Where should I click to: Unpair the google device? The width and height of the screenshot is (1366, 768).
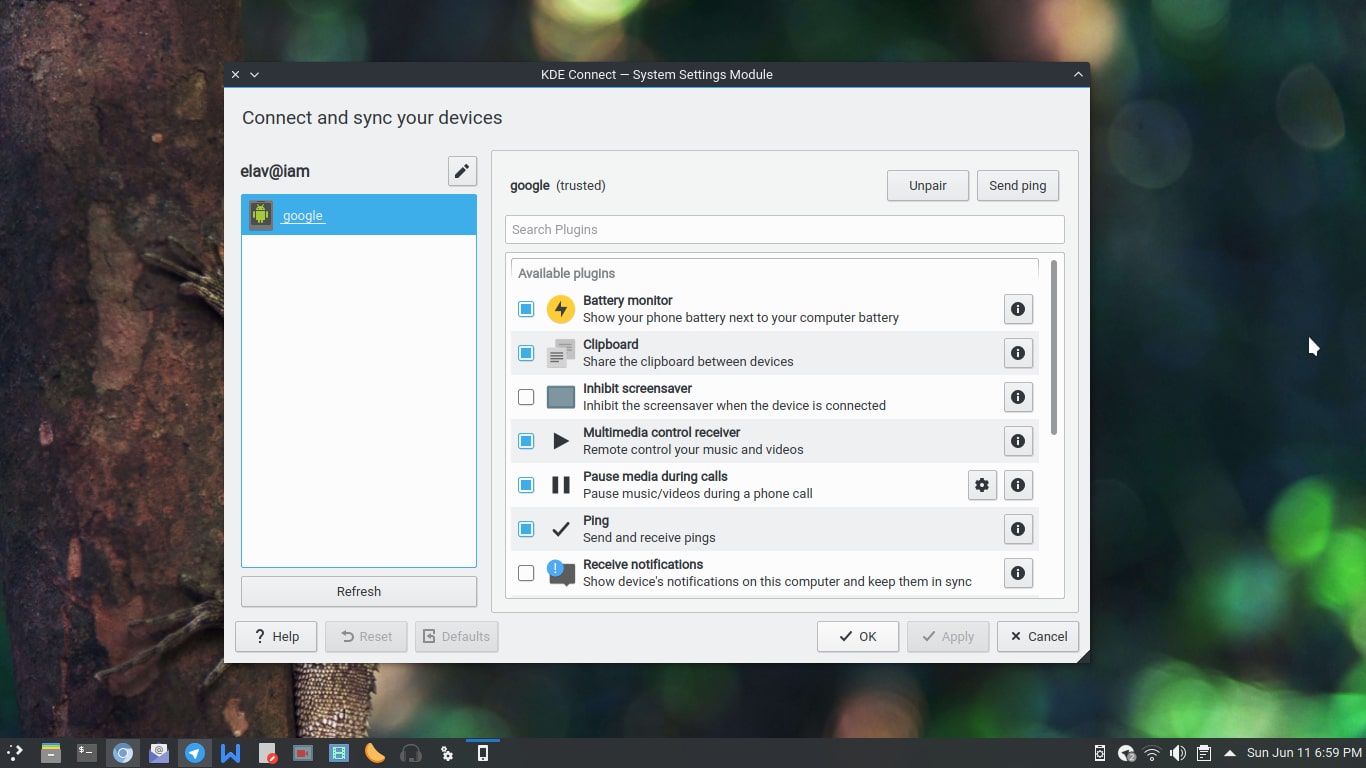click(x=926, y=185)
